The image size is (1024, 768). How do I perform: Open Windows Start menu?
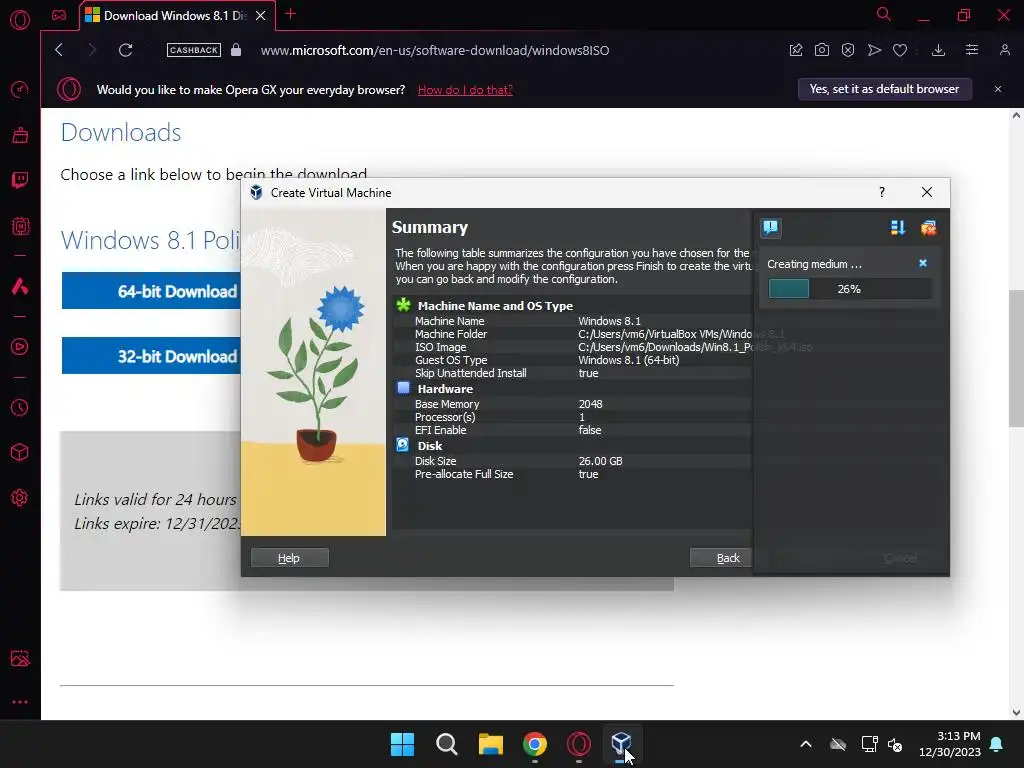click(402, 744)
